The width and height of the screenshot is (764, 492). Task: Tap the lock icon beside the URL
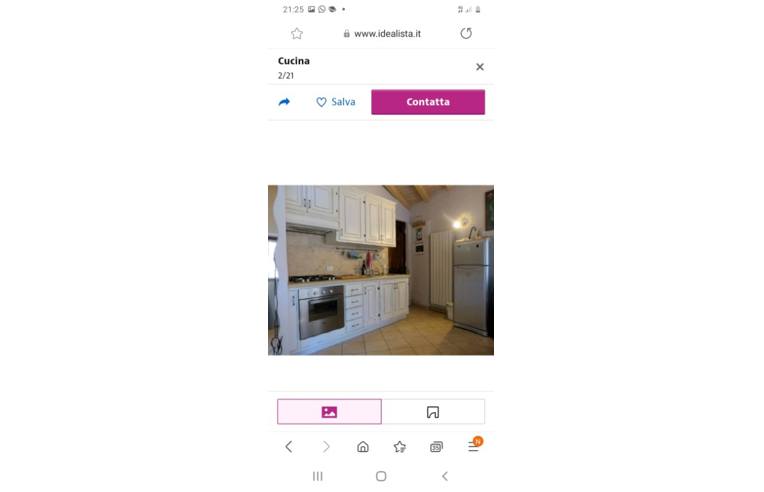[346, 34]
